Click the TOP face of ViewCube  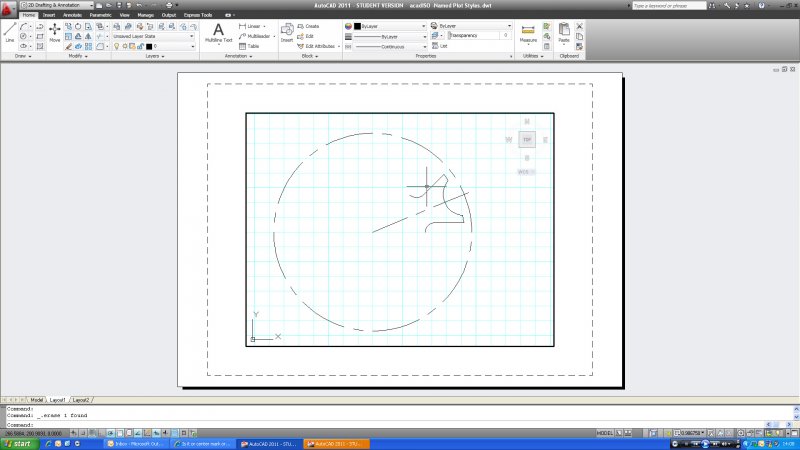[x=527, y=140]
